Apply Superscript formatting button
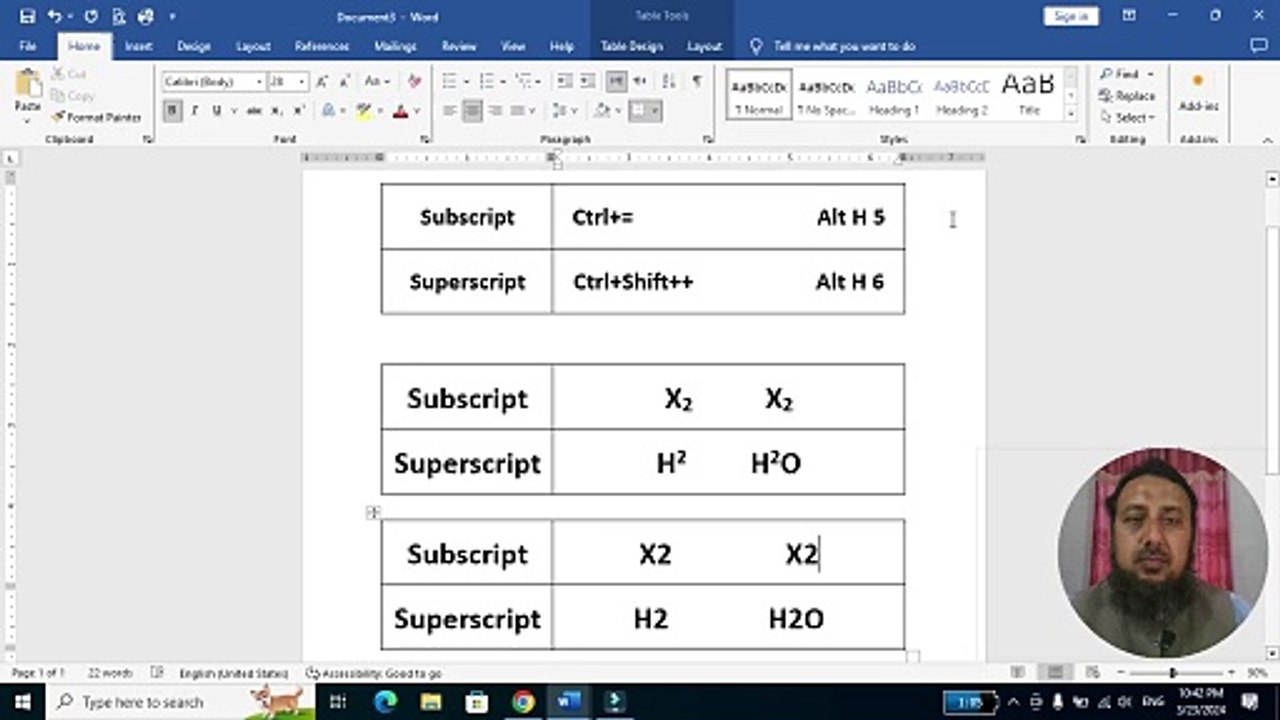This screenshot has width=1280, height=720. point(299,111)
